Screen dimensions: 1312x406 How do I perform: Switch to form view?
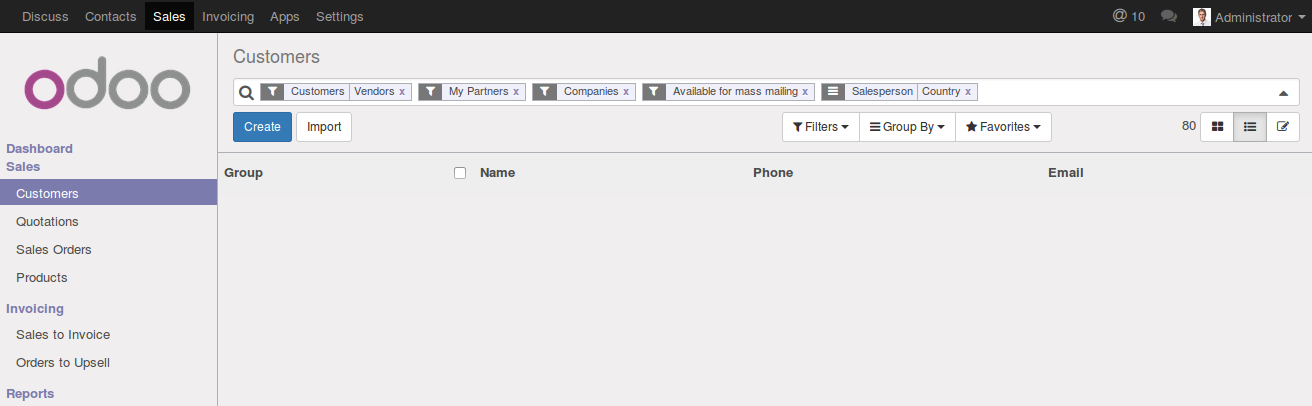click(1283, 127)
